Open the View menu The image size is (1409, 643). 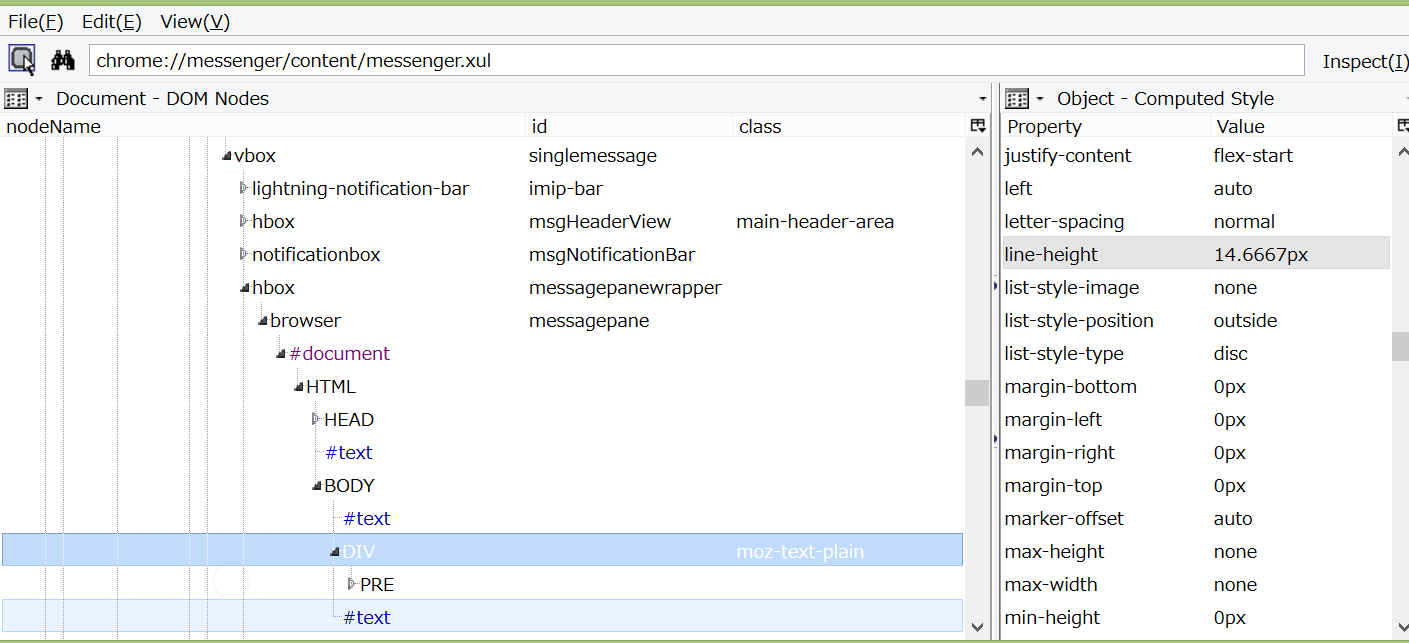[195, 21]
